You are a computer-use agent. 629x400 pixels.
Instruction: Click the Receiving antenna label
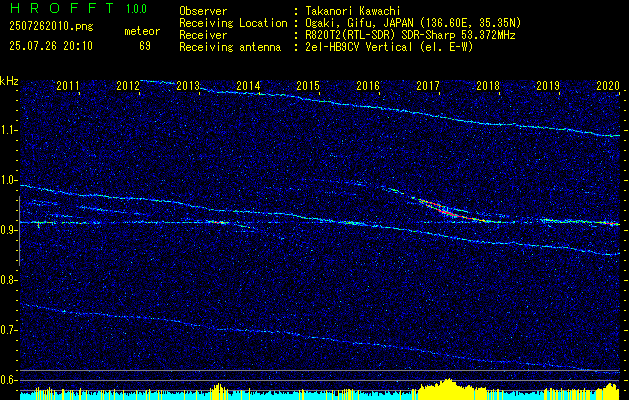coord(230,47)
